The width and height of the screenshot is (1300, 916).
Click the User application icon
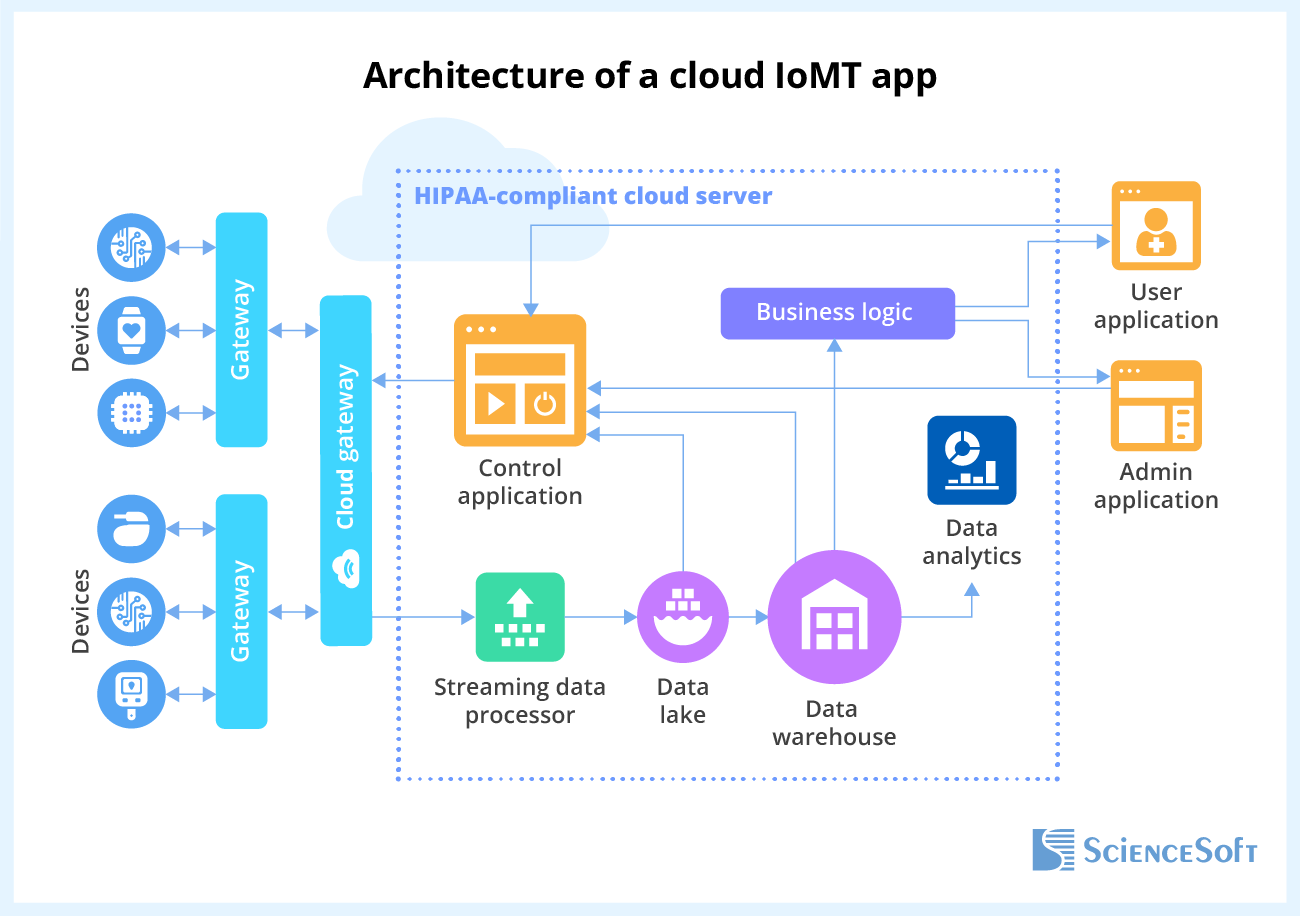tap(1155, 226)
